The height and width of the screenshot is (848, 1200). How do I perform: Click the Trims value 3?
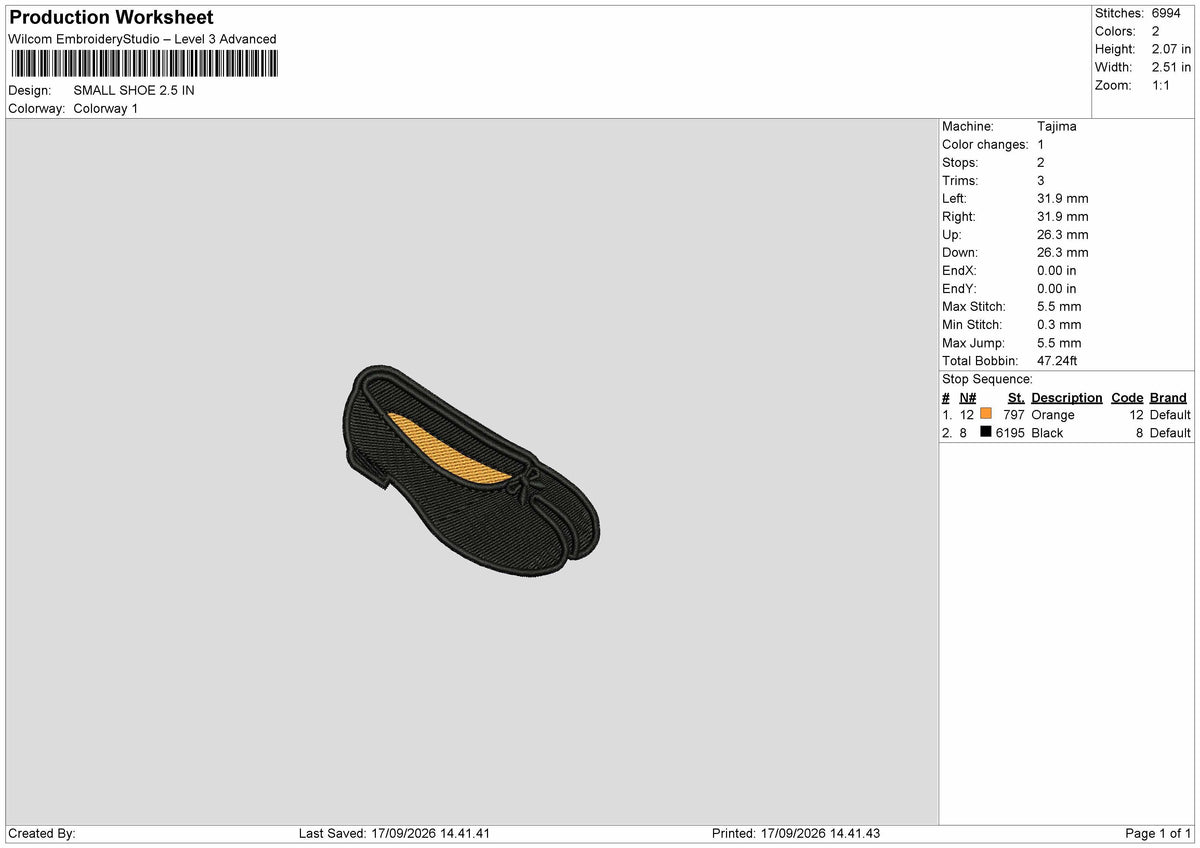[1041, 180]
